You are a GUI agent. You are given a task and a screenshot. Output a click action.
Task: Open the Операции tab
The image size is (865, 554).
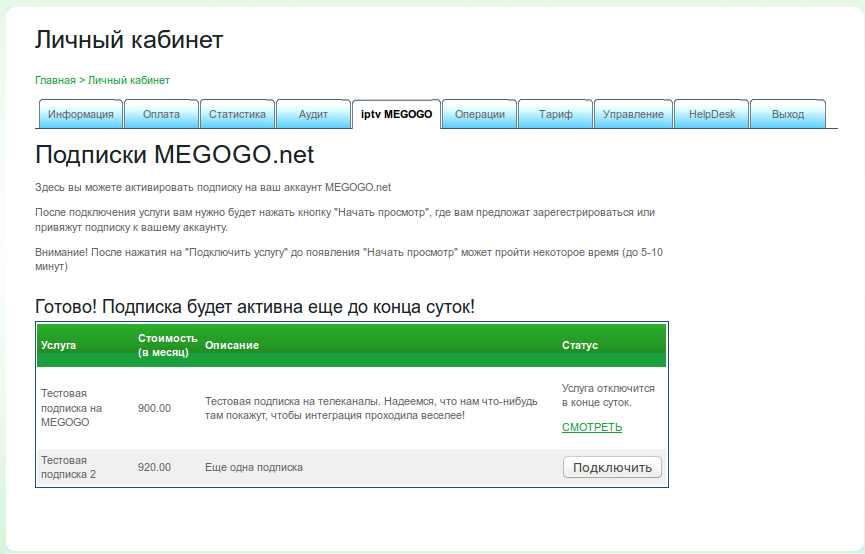coord(480,114)
